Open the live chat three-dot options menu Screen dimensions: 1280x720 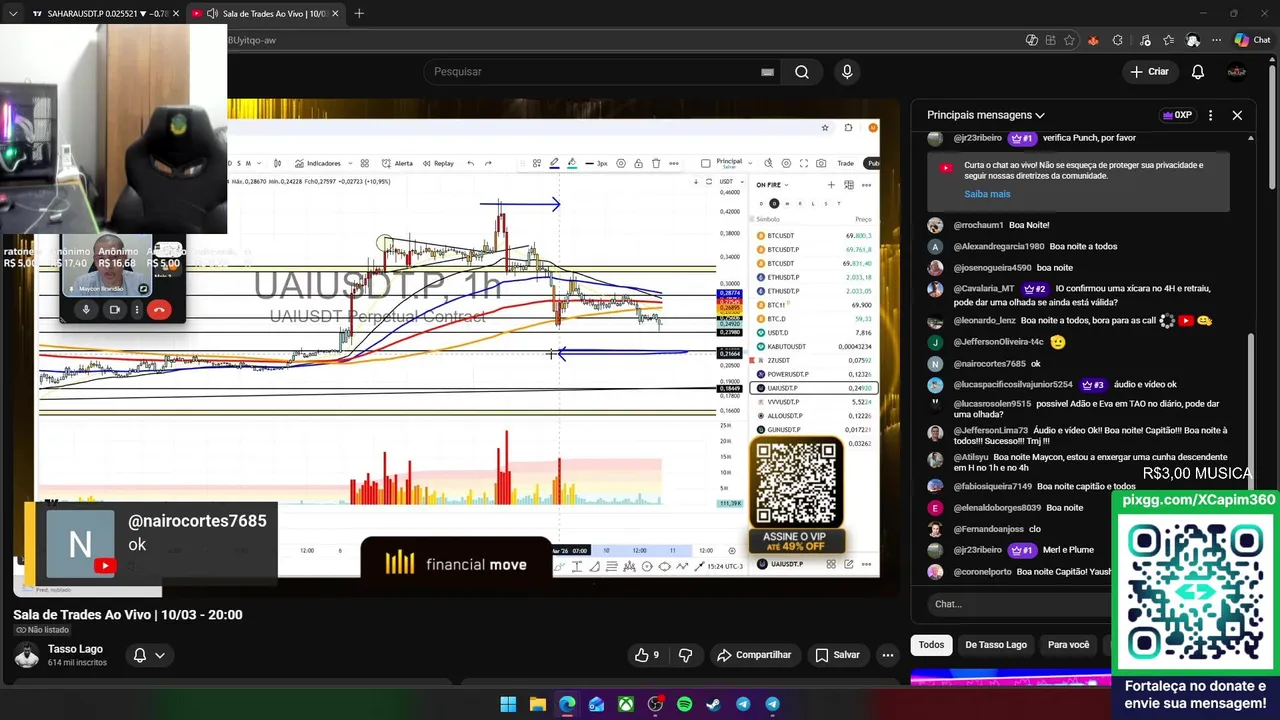[x=1211, y=115]
